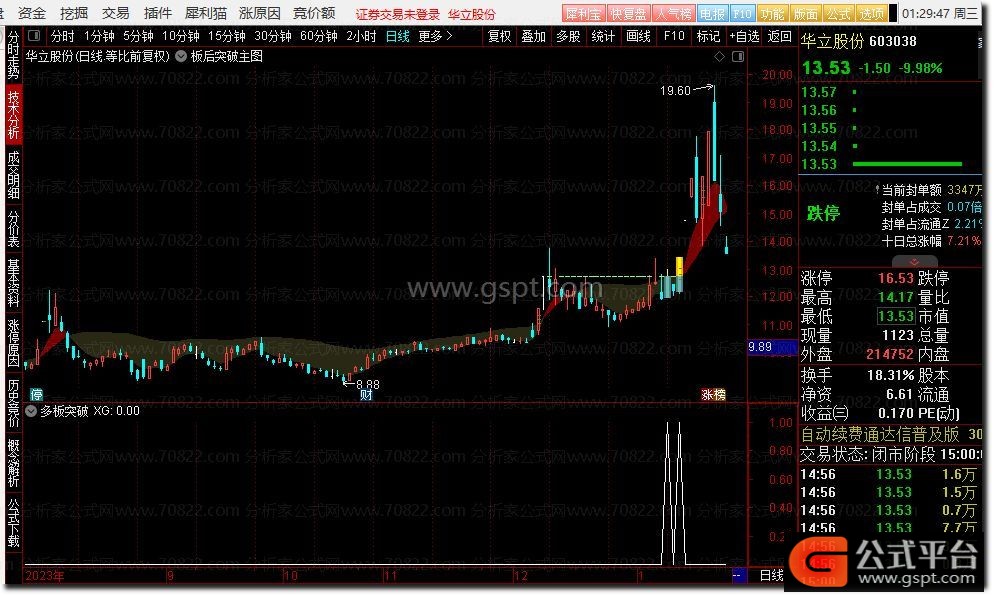Select the 技术分析 sidebar tab
Image resolution: width=994 pixels, height=595 pixels.
point(13,115)
